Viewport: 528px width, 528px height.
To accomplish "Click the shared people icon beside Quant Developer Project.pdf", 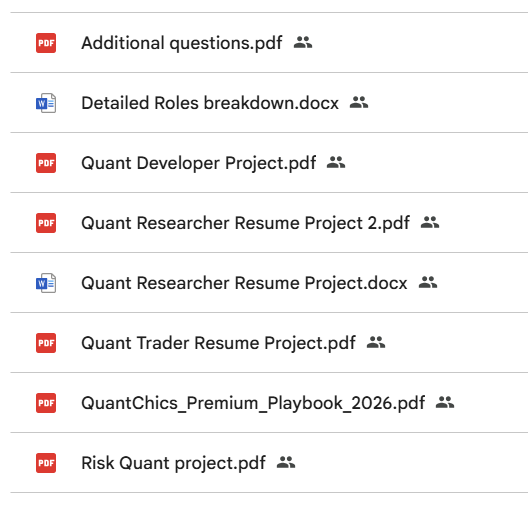I will (336, 162).
